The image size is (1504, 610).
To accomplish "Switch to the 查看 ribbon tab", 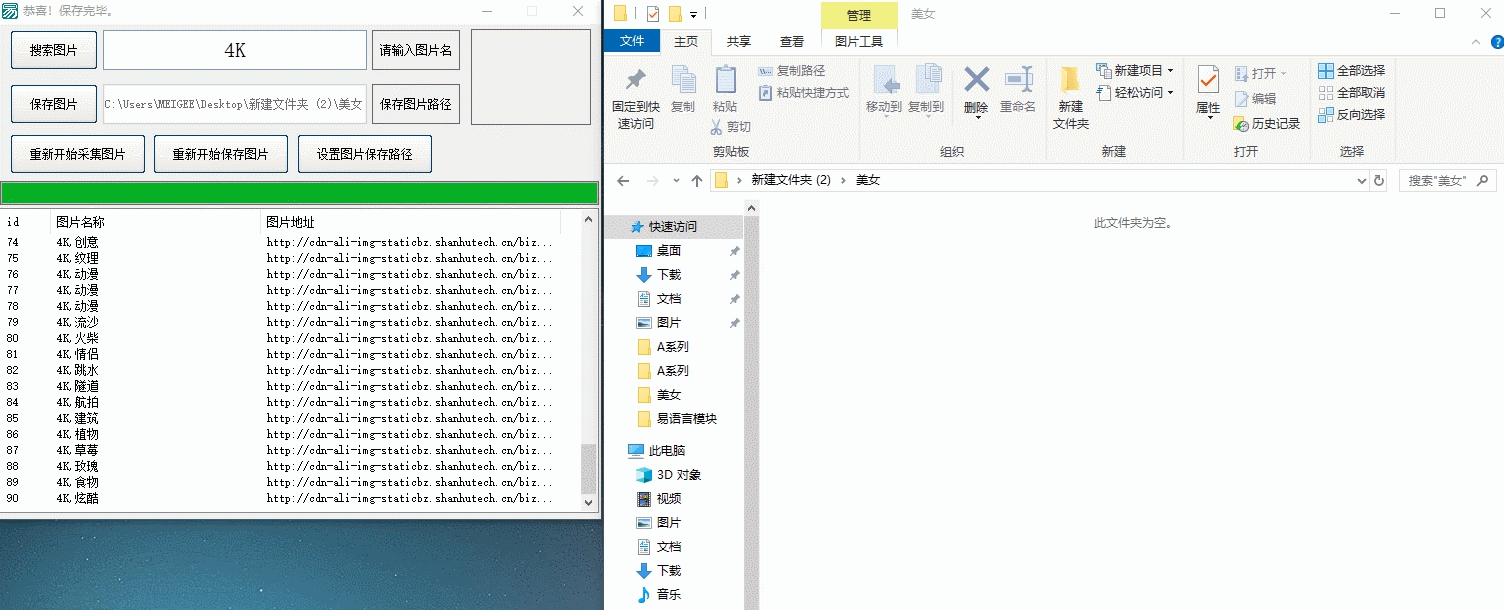I will click(791, 41).
